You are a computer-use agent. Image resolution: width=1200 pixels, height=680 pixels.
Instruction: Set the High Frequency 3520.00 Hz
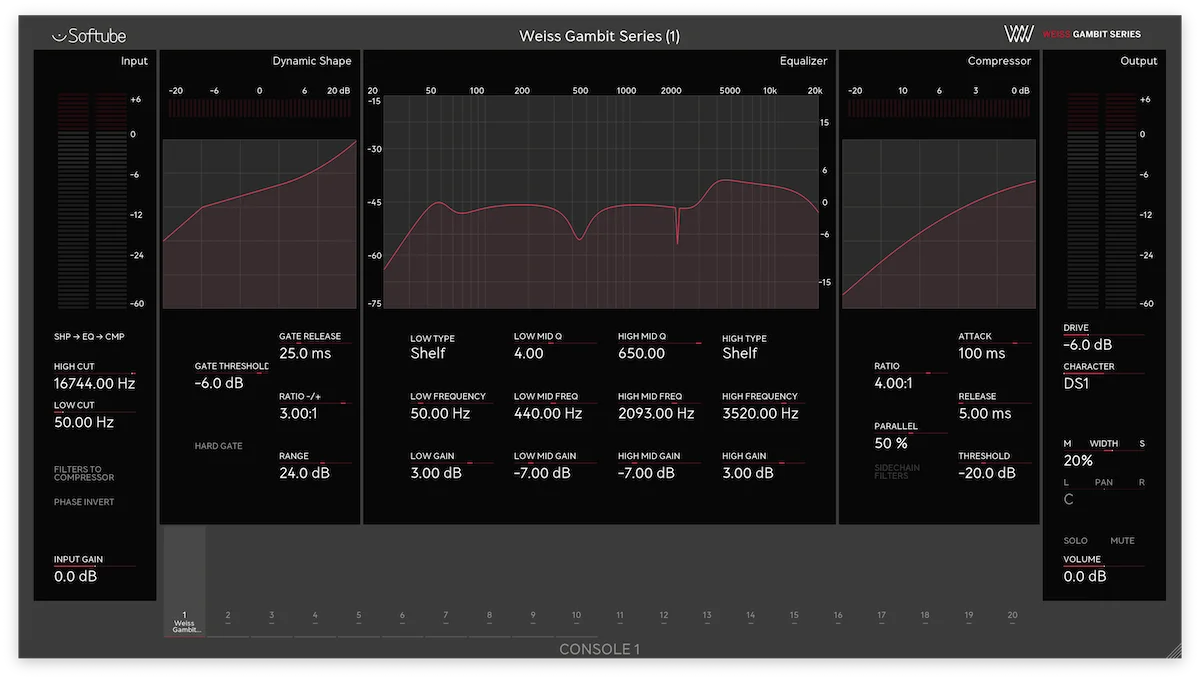[x=763, y=406]
